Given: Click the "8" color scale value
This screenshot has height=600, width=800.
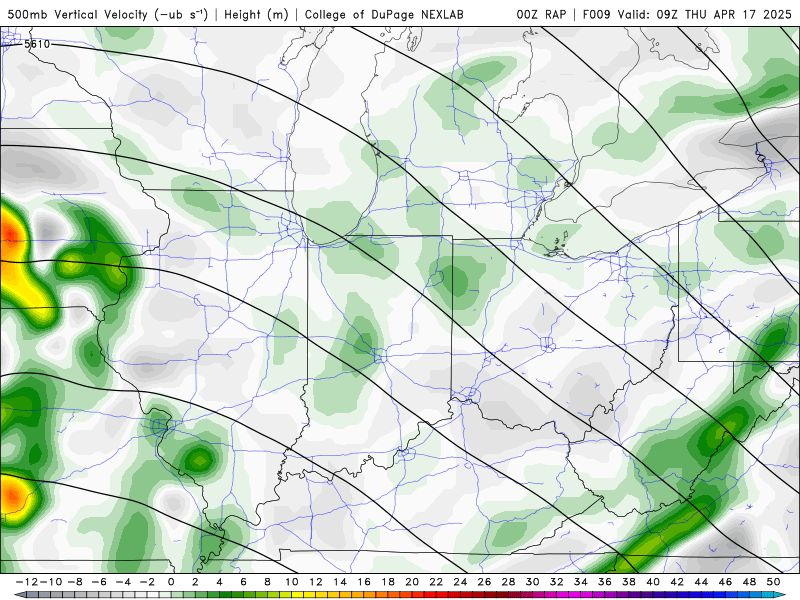Looking at the screenshot, I should point(267,582).
